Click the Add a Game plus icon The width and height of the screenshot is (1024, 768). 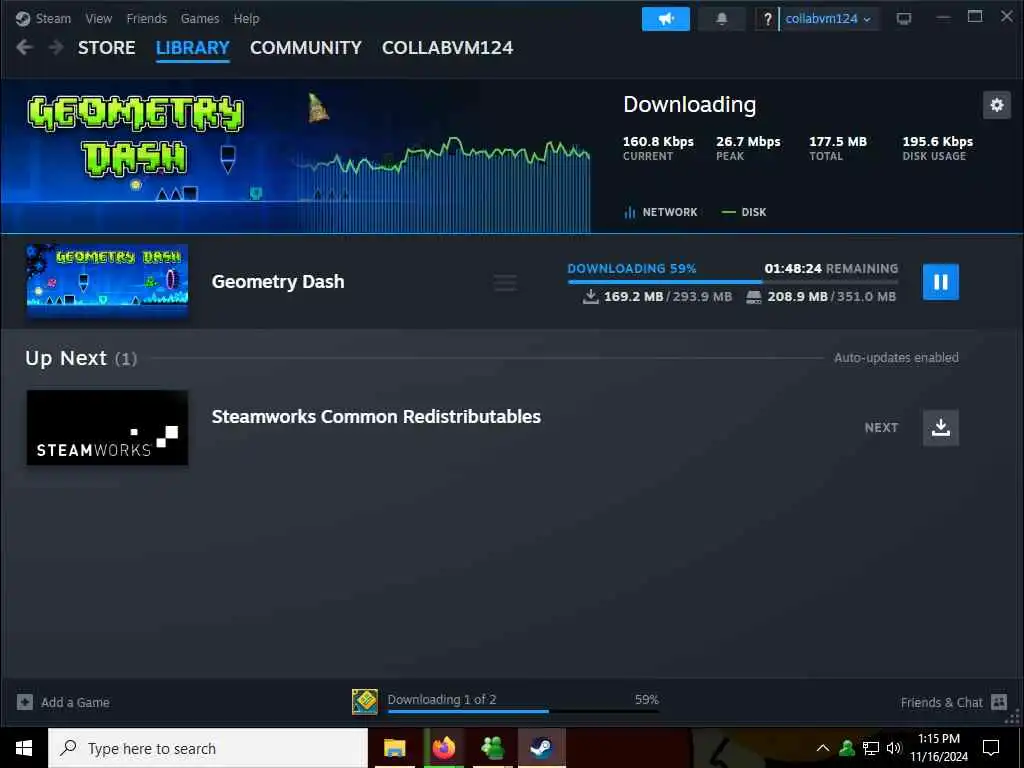[x=25, y=702]
